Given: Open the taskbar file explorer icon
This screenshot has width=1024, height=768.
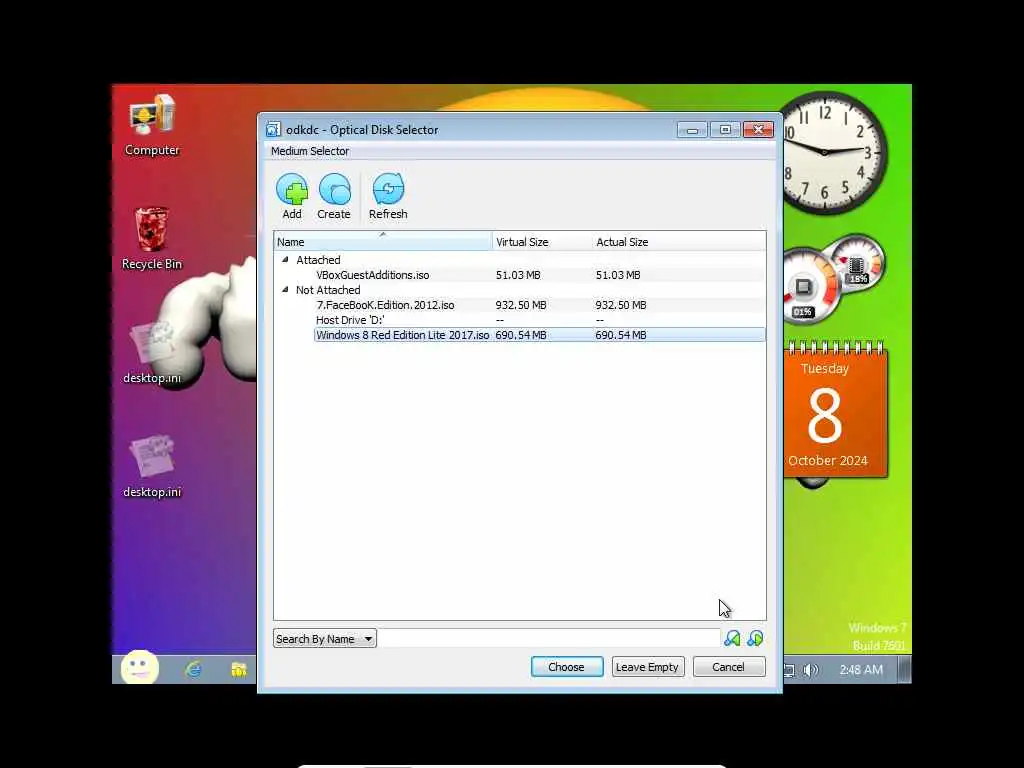Looking at the screenshot, I should (238, 669).
